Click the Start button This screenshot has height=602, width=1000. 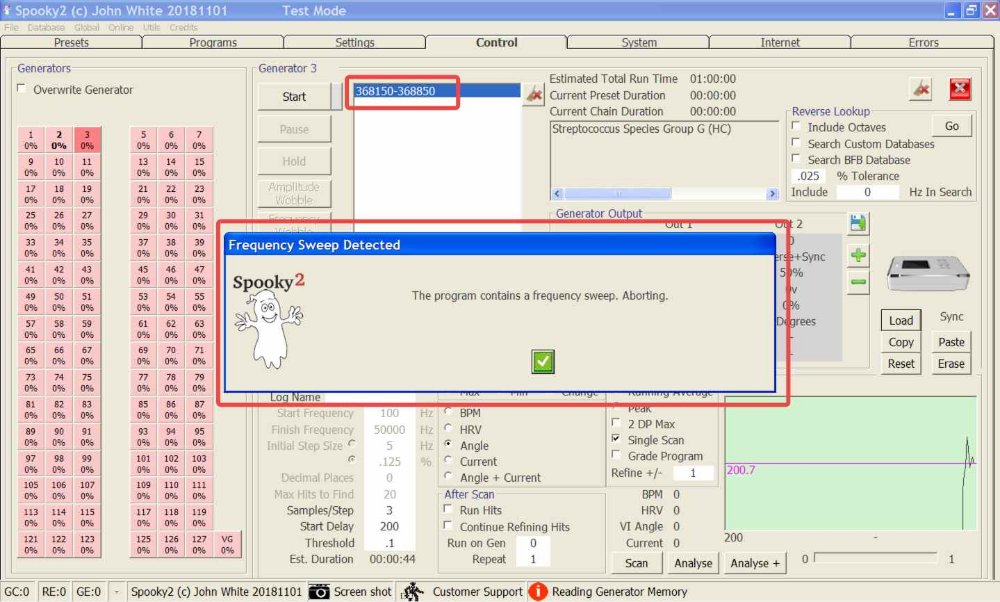click(x=294, y=96)
